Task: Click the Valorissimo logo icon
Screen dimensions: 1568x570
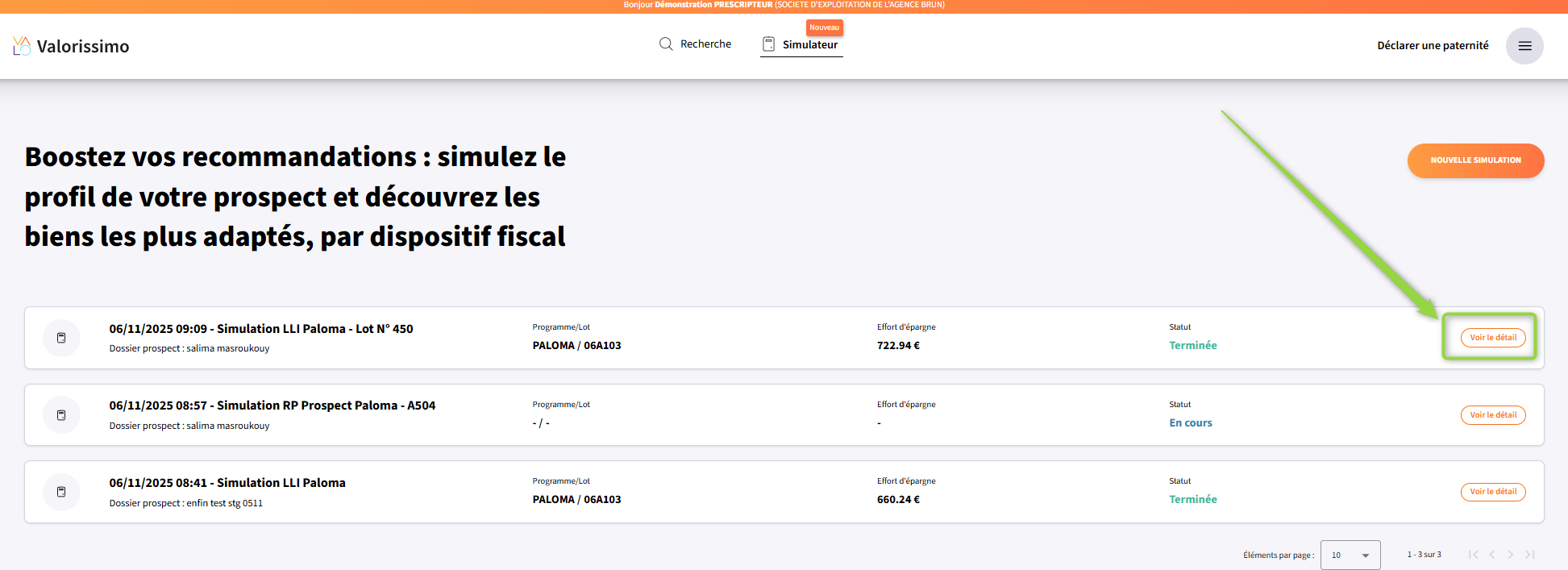Action: pos(22,46)
